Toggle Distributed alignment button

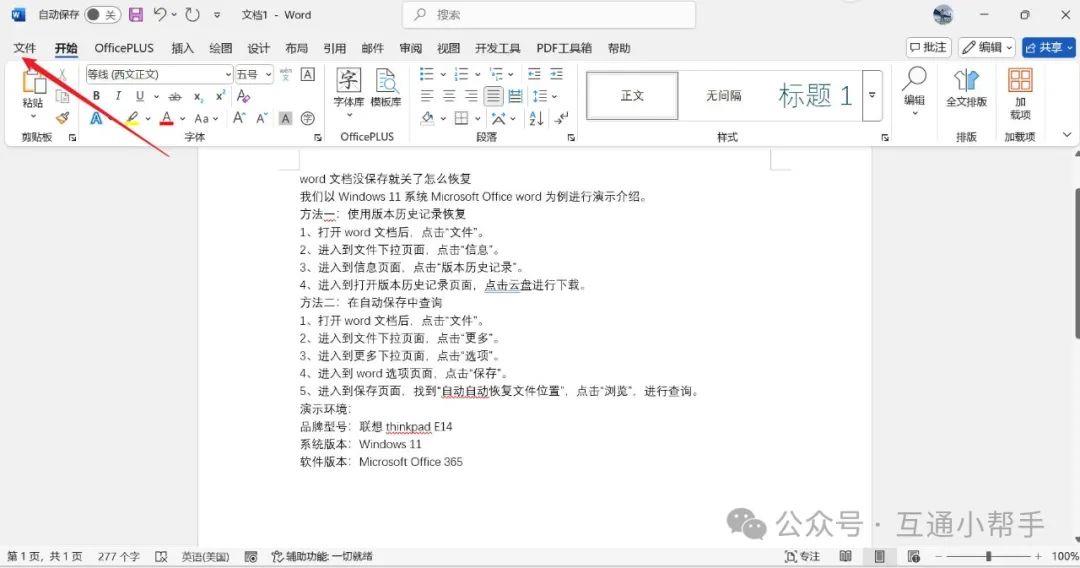click(x=515, y=96)
